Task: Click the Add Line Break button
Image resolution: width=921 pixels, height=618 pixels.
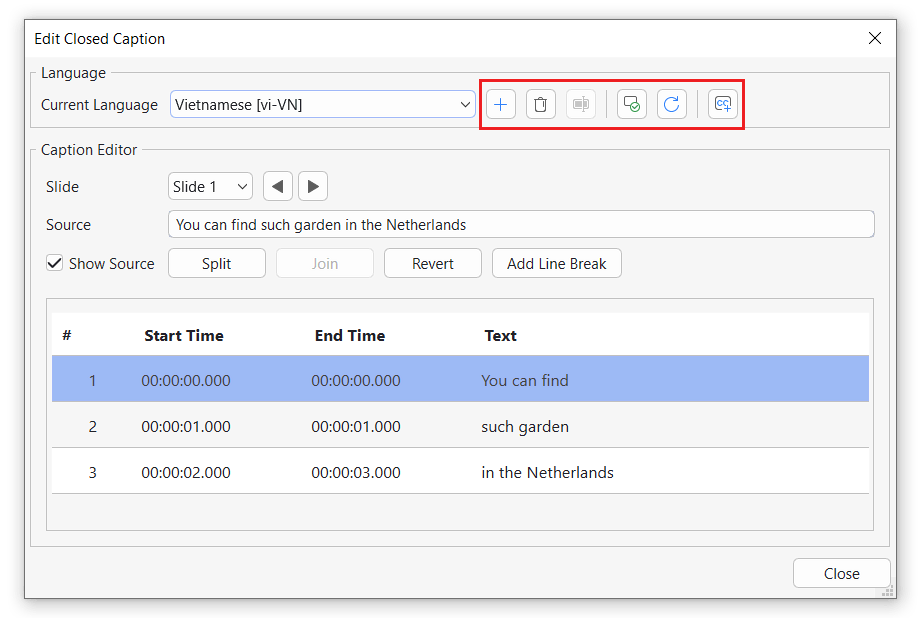Action: pyautogui.click(x=556, y=263)
